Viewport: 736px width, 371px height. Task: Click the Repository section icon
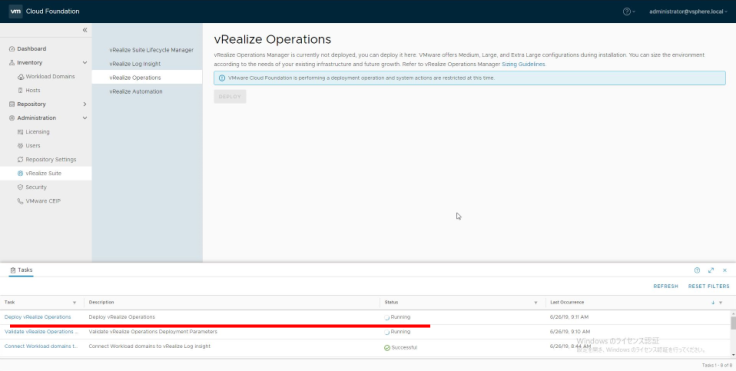point(12,104)
